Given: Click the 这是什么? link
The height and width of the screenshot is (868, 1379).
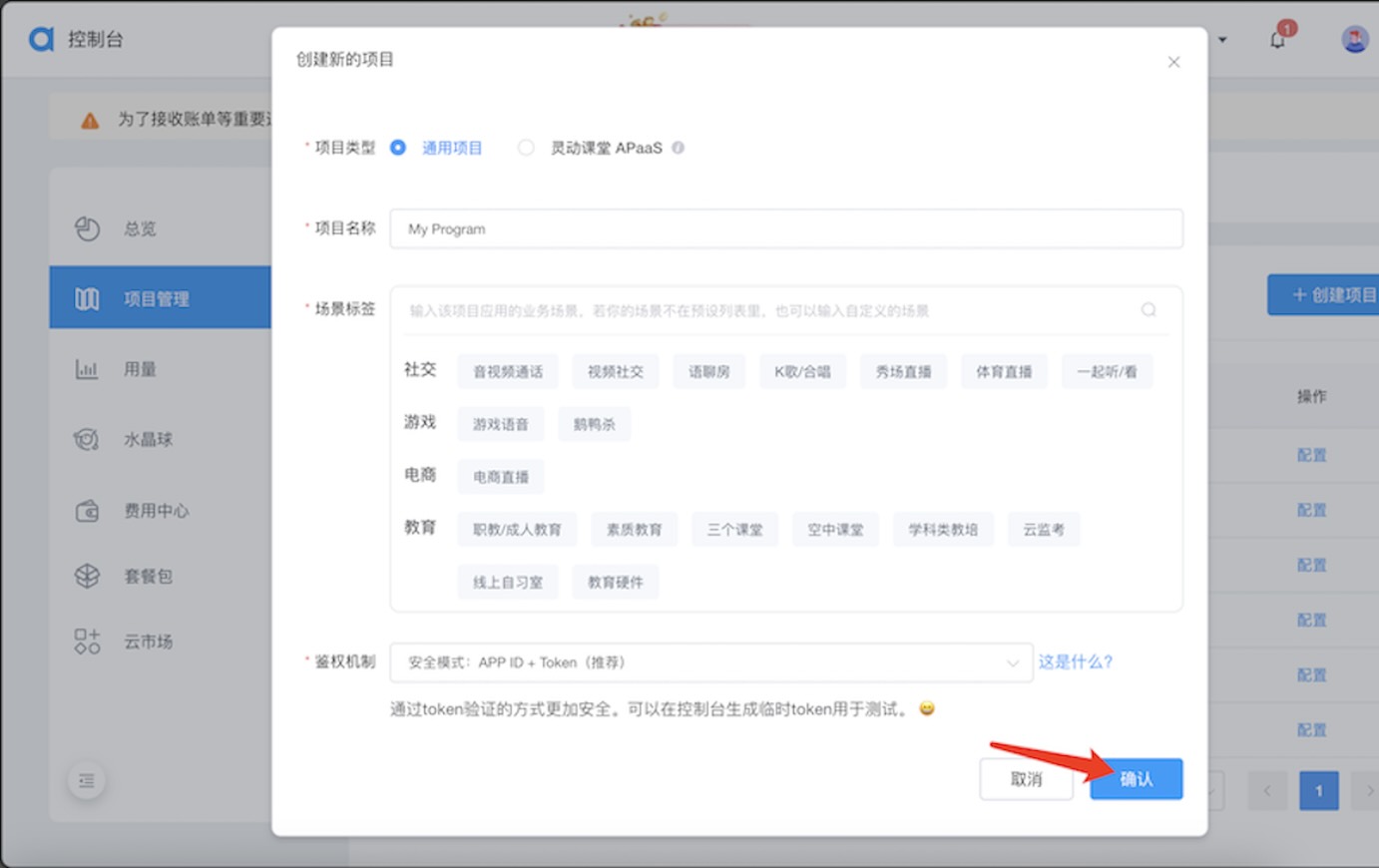Looking at the screenshot, I should [x=1076, y=661].
